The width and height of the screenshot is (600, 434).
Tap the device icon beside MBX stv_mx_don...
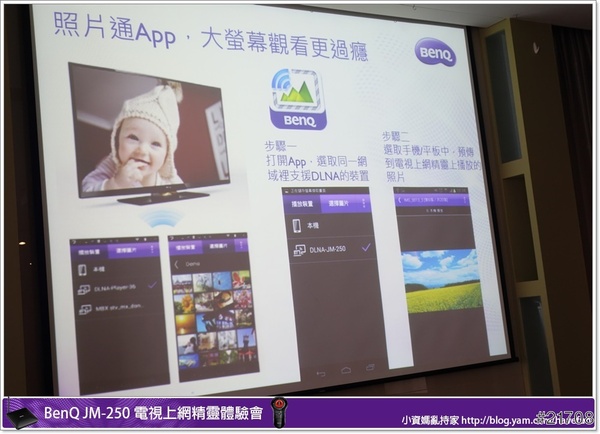coord(85,309)
